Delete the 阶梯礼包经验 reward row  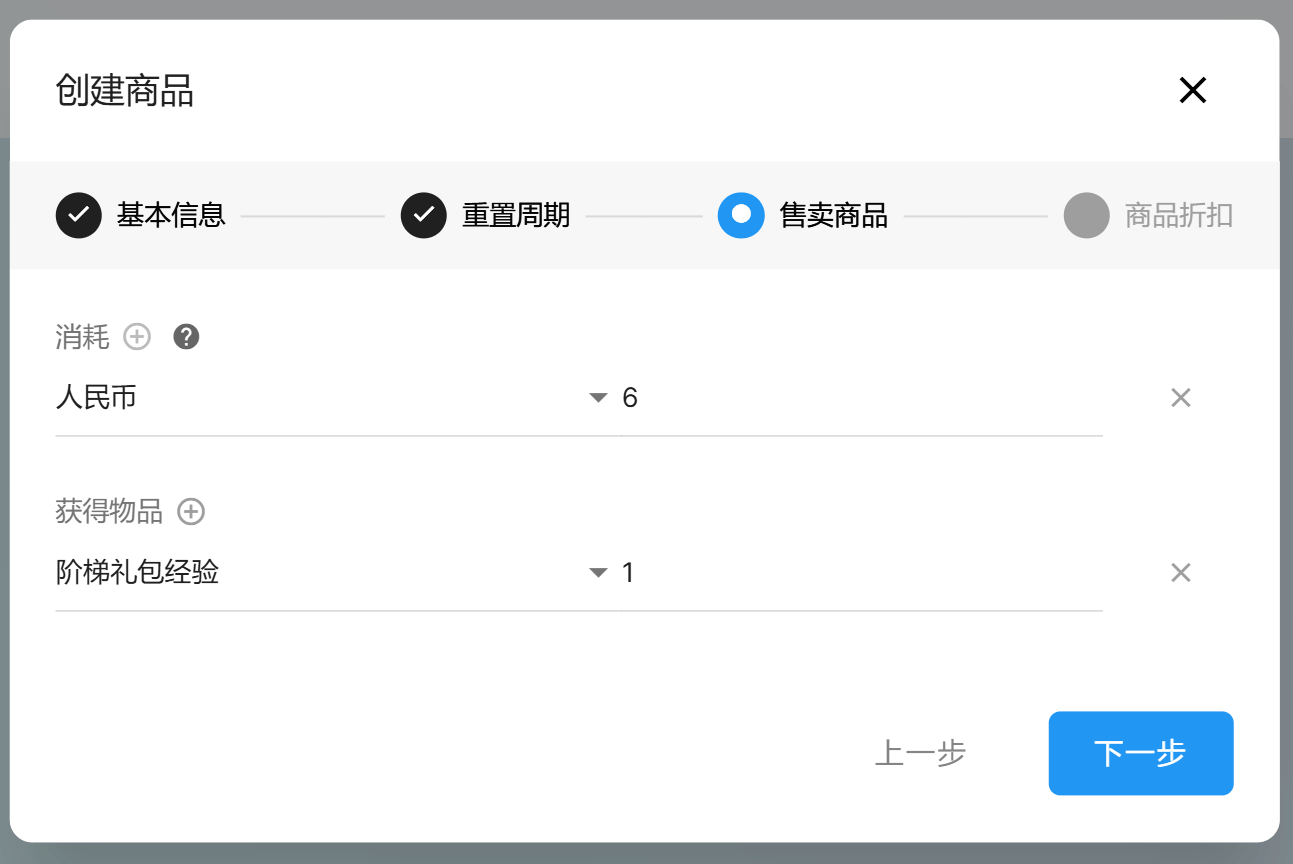1180,573
